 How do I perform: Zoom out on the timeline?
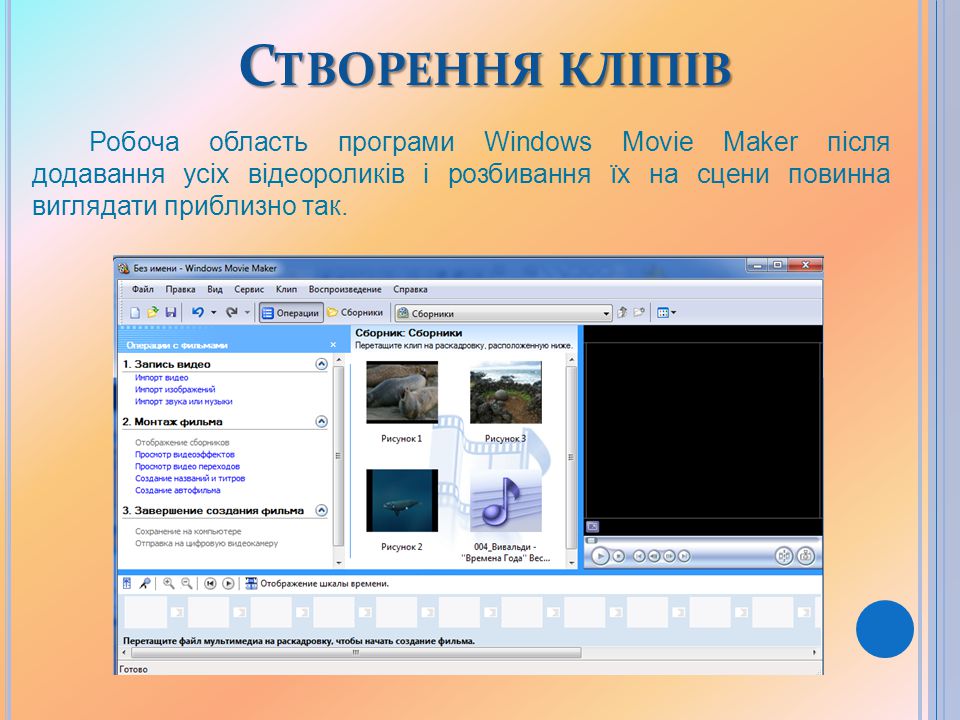(187, 583)
